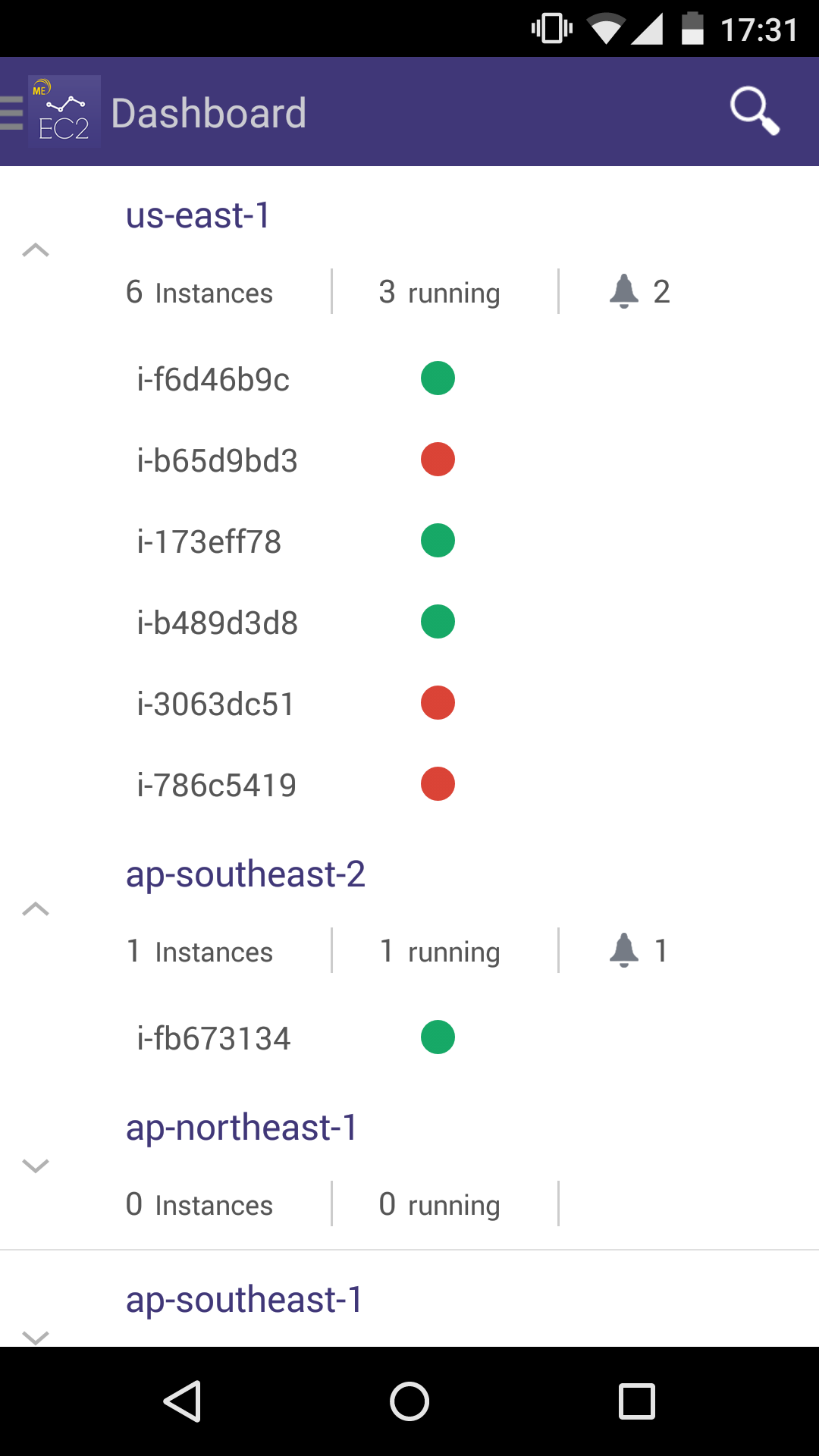Open instance i-173eff78
Image resolution: width=819 pixels, height=1456 pixels.
point(209,542)
